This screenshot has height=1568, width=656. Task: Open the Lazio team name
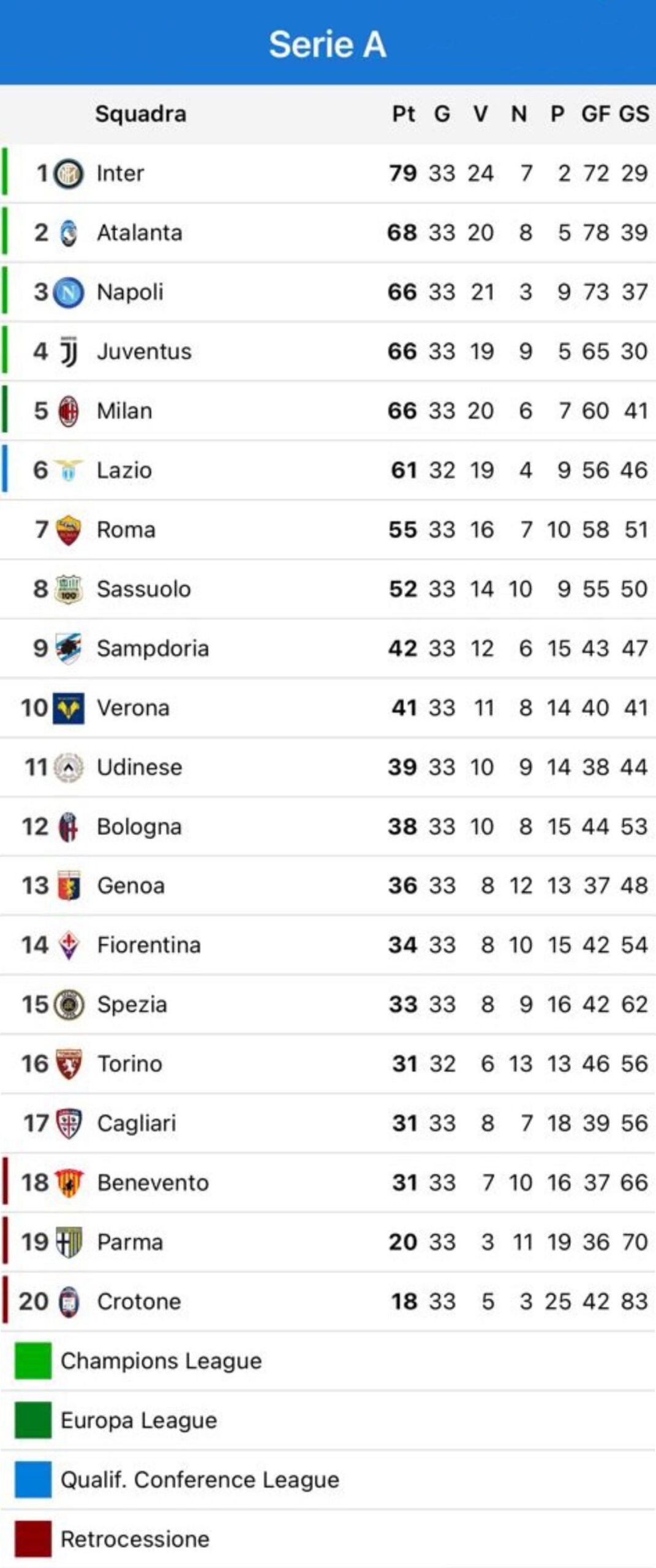pos(124,470)
